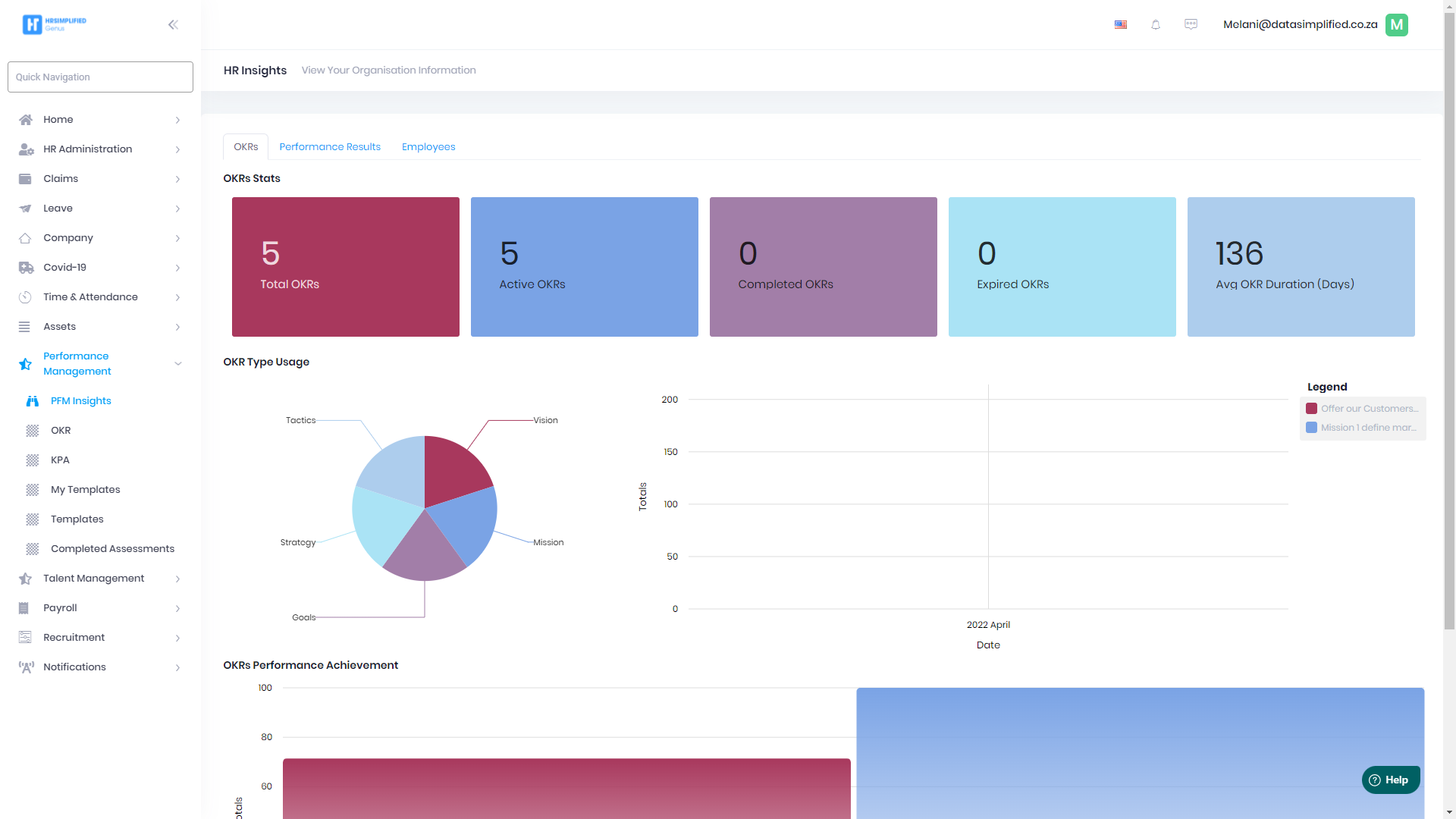This screenshot has width=1456, height=819.
Task: Click the Covid-19 ambulance icon
Action: (26, 268)
